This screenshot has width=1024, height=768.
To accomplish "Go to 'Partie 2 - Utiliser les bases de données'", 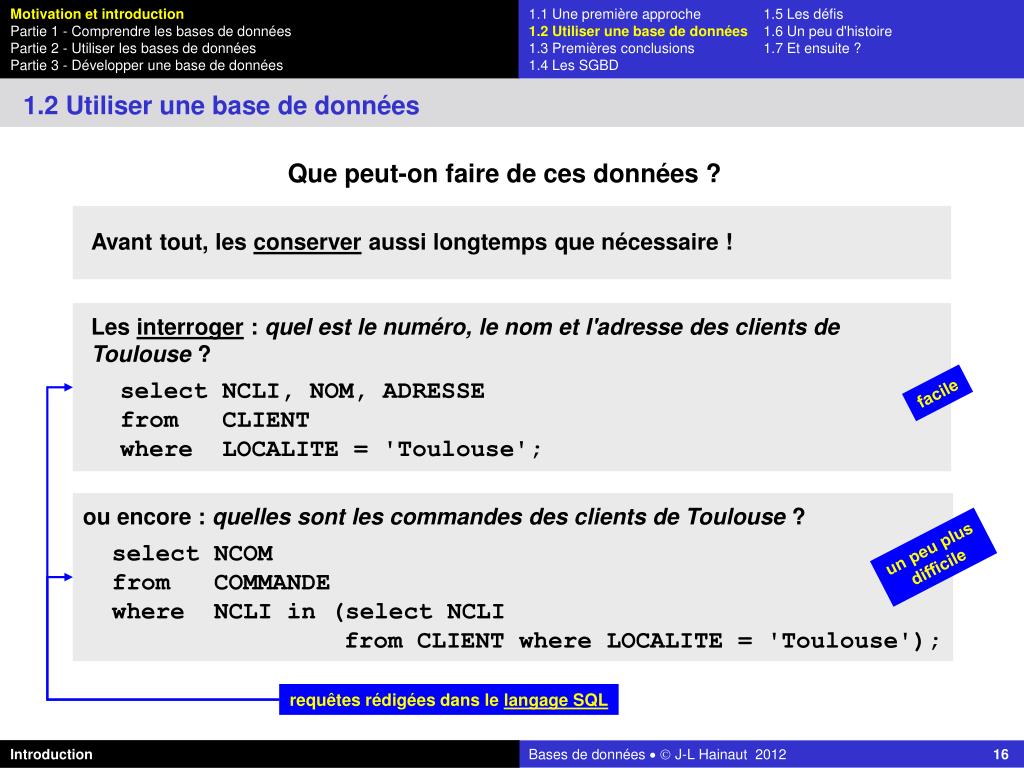I will click(x=133, y=48).
